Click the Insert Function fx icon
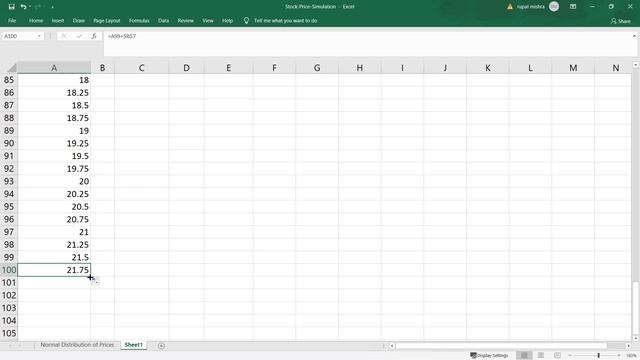The width and height of the screenshot is (640, 360). (x=94, y=36)
